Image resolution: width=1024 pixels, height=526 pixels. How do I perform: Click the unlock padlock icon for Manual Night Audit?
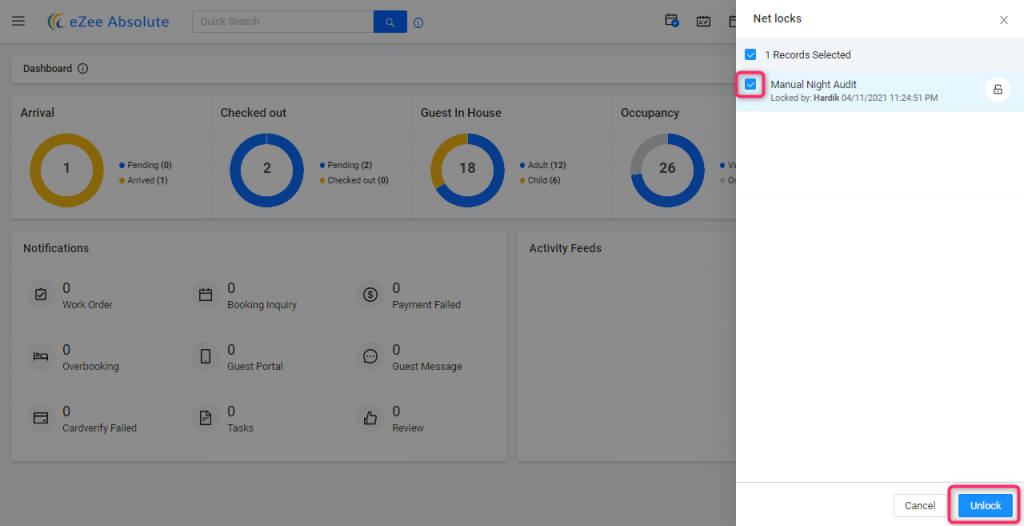pyautogui.click(x=997, y=90)
